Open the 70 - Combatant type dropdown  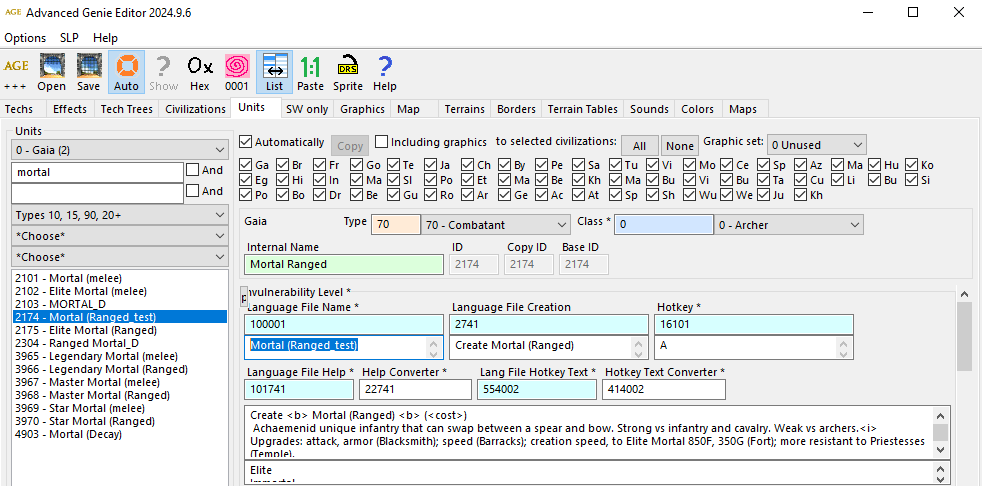[495, 225]
